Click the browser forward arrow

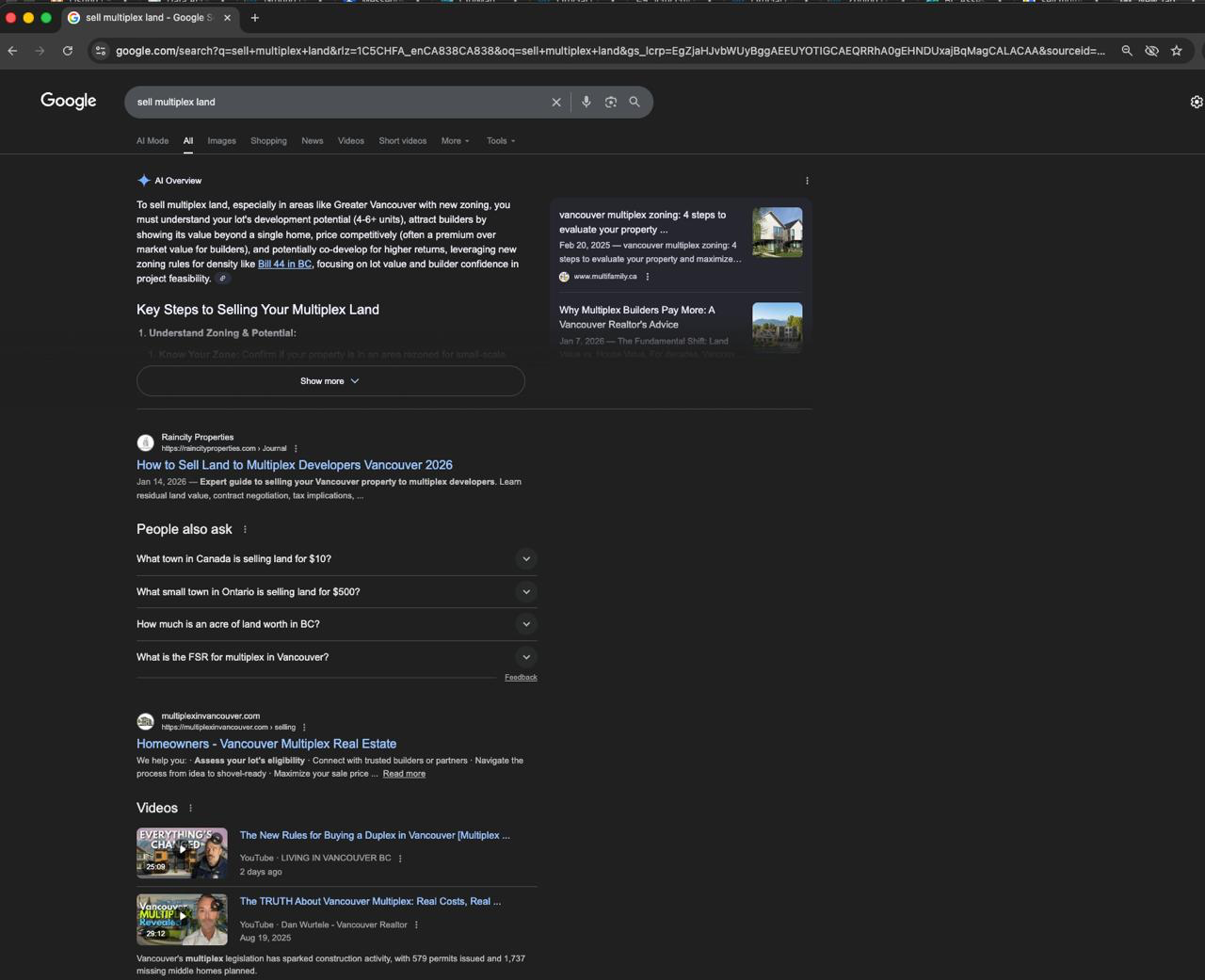40,51
